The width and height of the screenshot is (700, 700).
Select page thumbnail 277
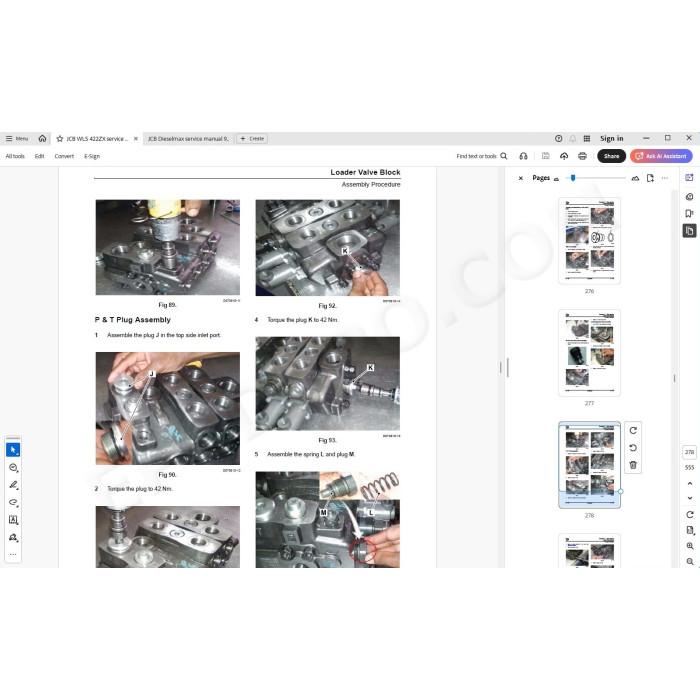coord(589,353)
